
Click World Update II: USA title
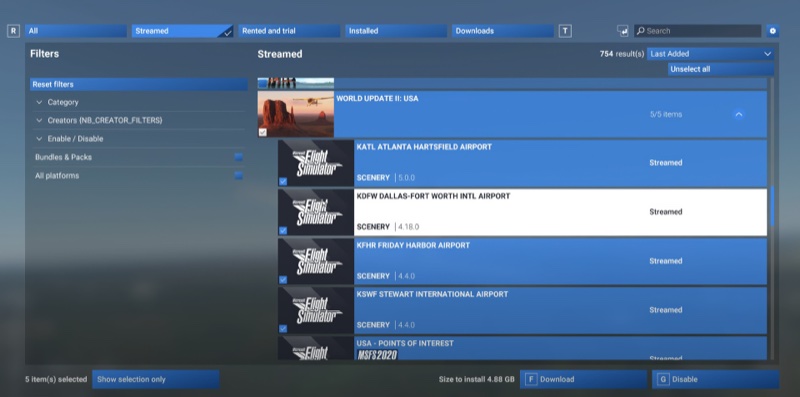click(377, 98)
